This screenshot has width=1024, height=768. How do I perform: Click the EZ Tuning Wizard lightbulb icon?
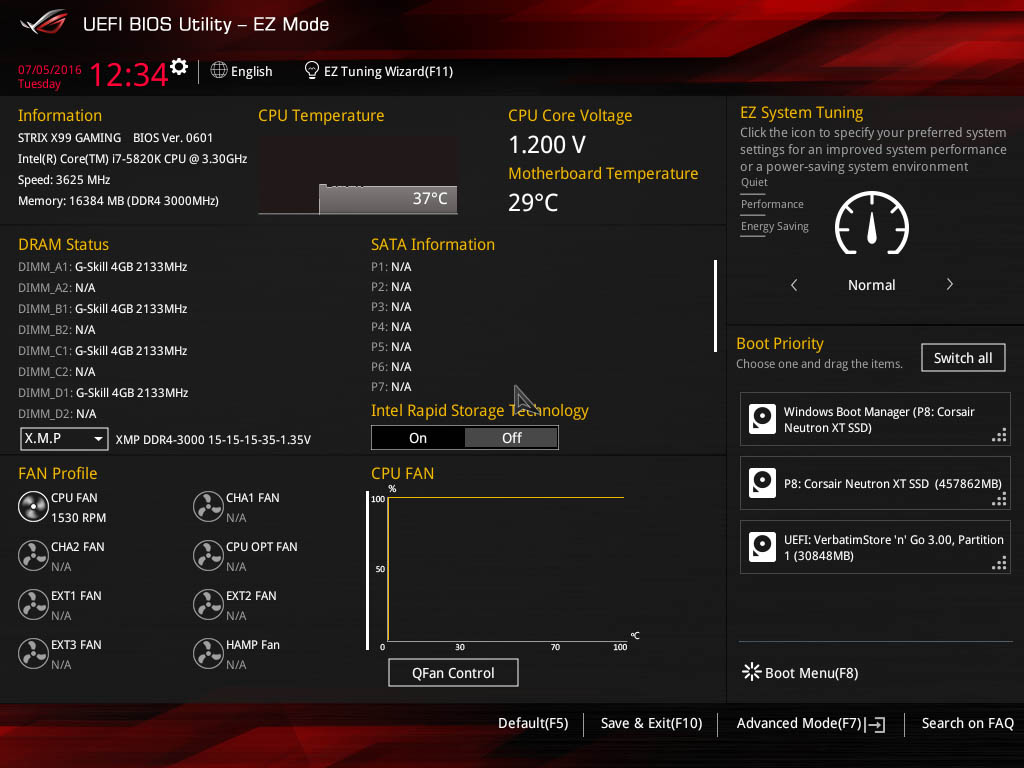pyautogui.click(x=312, y=70)
